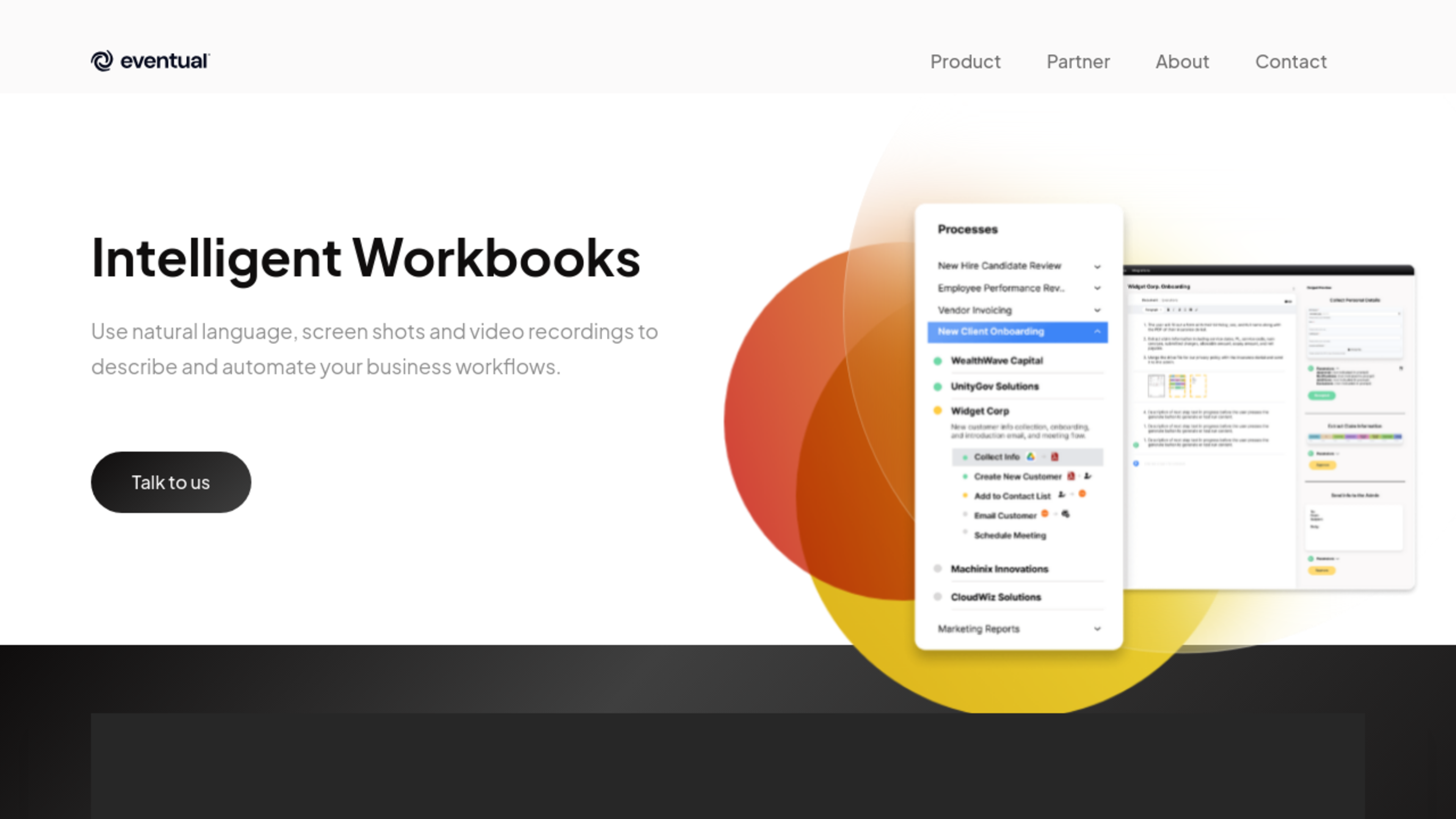Click red PDF icon on Collect Info row

tap(1055, 457)
